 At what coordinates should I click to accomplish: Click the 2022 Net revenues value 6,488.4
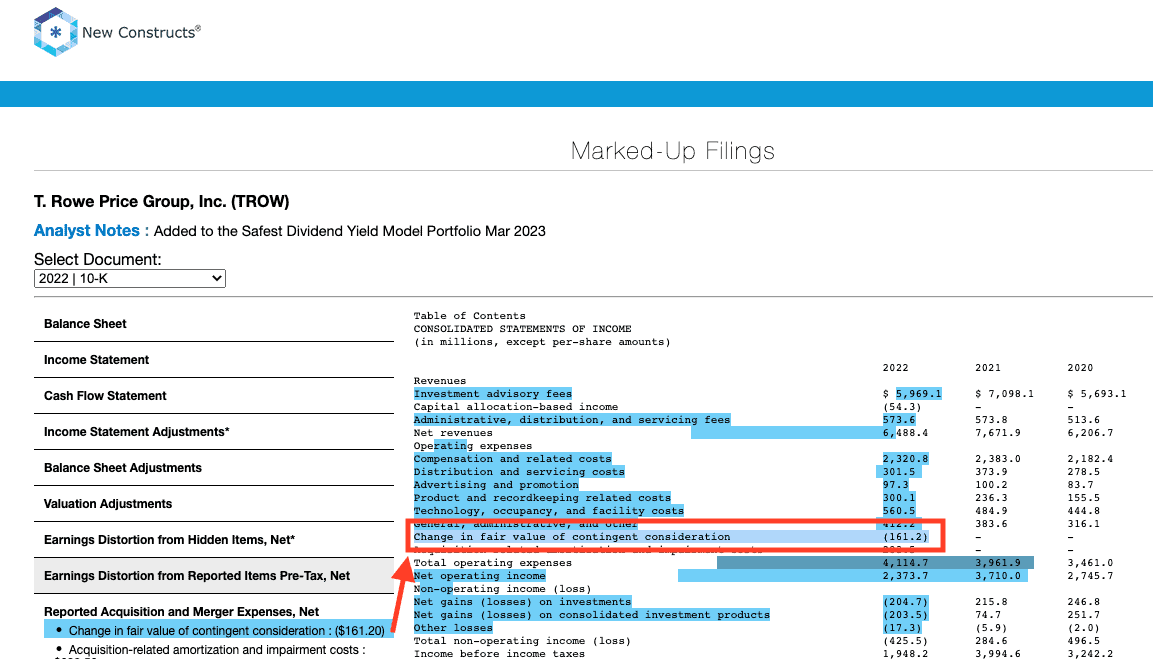tap(905, 433)
